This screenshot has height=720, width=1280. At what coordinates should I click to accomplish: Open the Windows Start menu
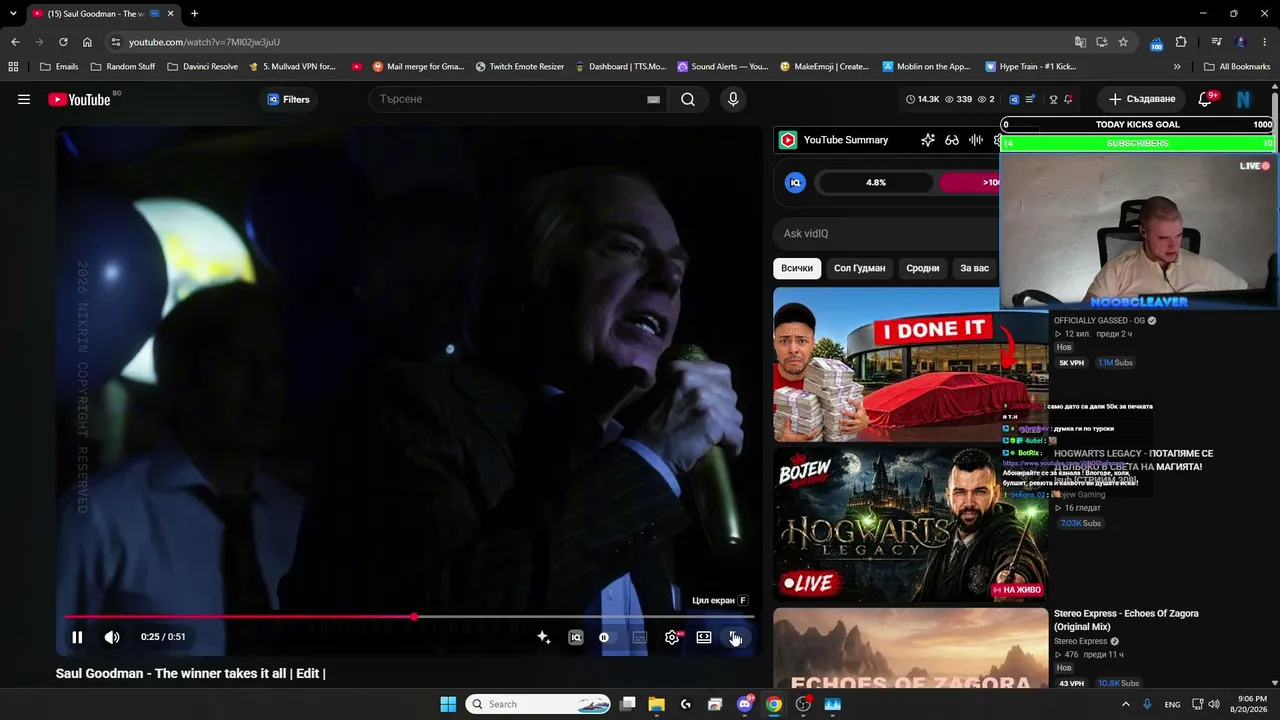click(x=448, y=704)
